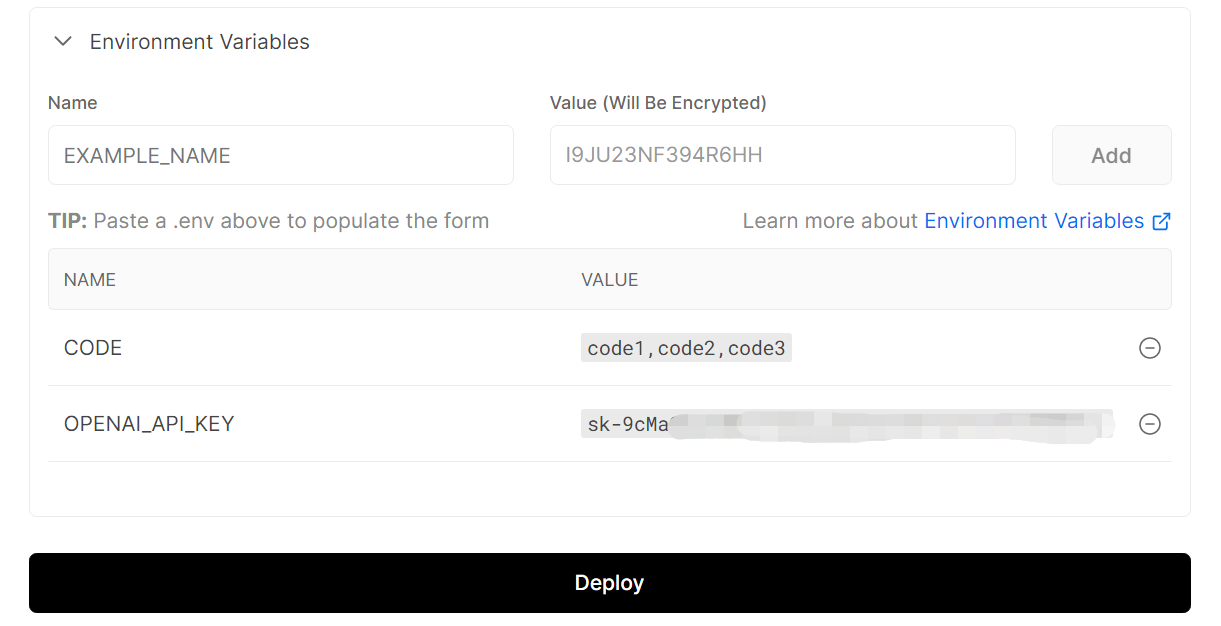Click the NAME column header
Screen dimensions: 1221x626
tap(90, 280)
